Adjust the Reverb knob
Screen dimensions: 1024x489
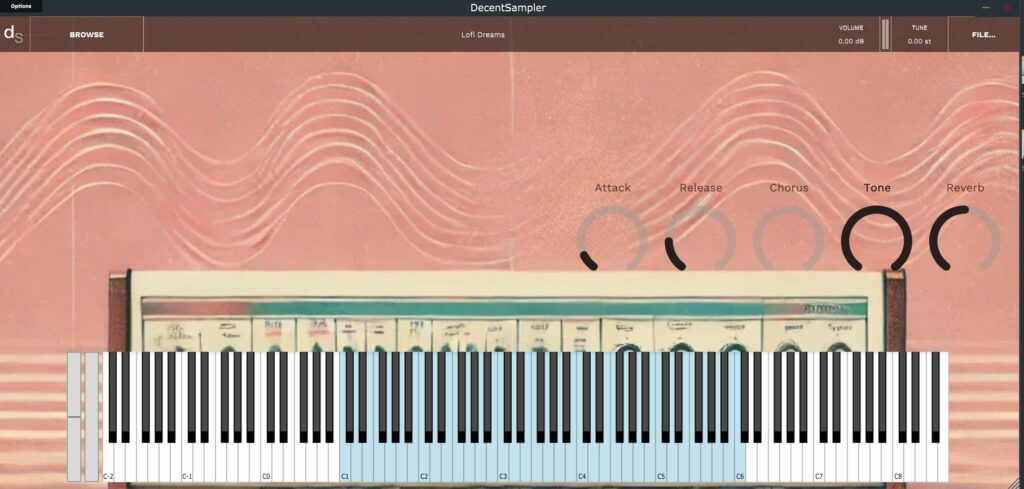pyautogui.click(x=965, y=240)
